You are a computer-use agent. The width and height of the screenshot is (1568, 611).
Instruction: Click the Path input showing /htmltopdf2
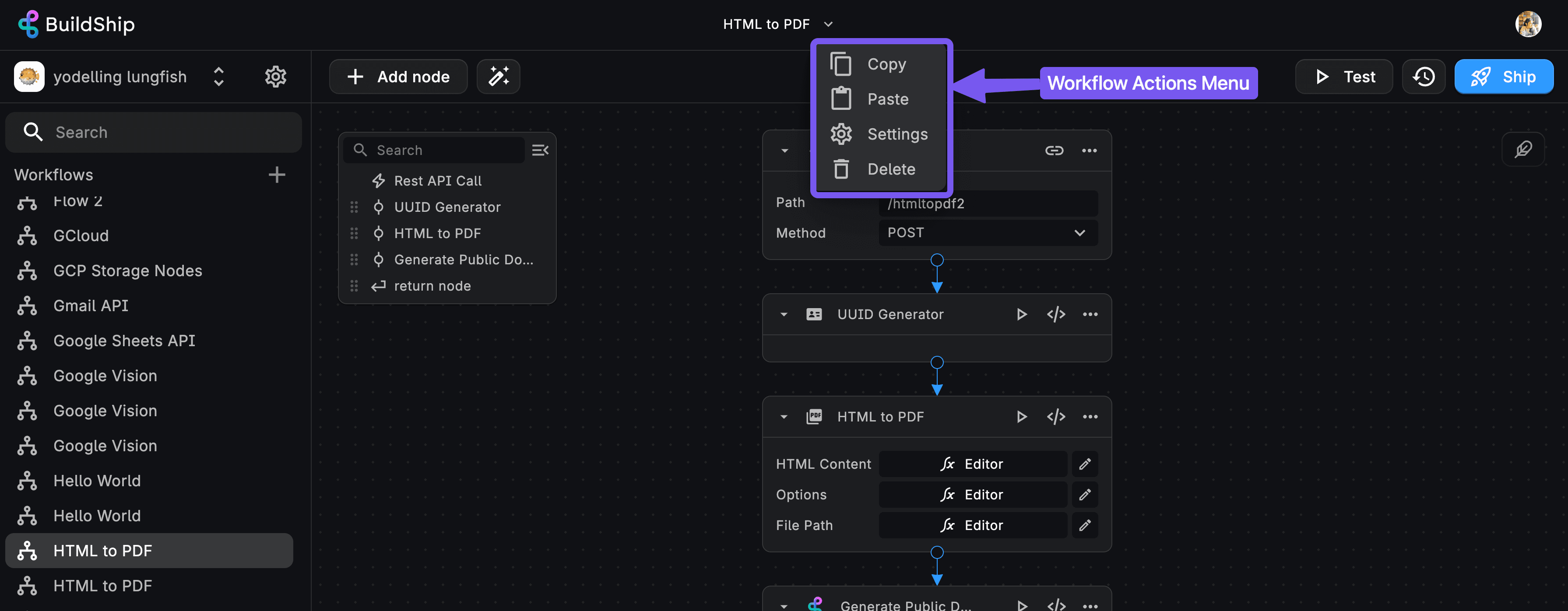[x=987, y=203]
